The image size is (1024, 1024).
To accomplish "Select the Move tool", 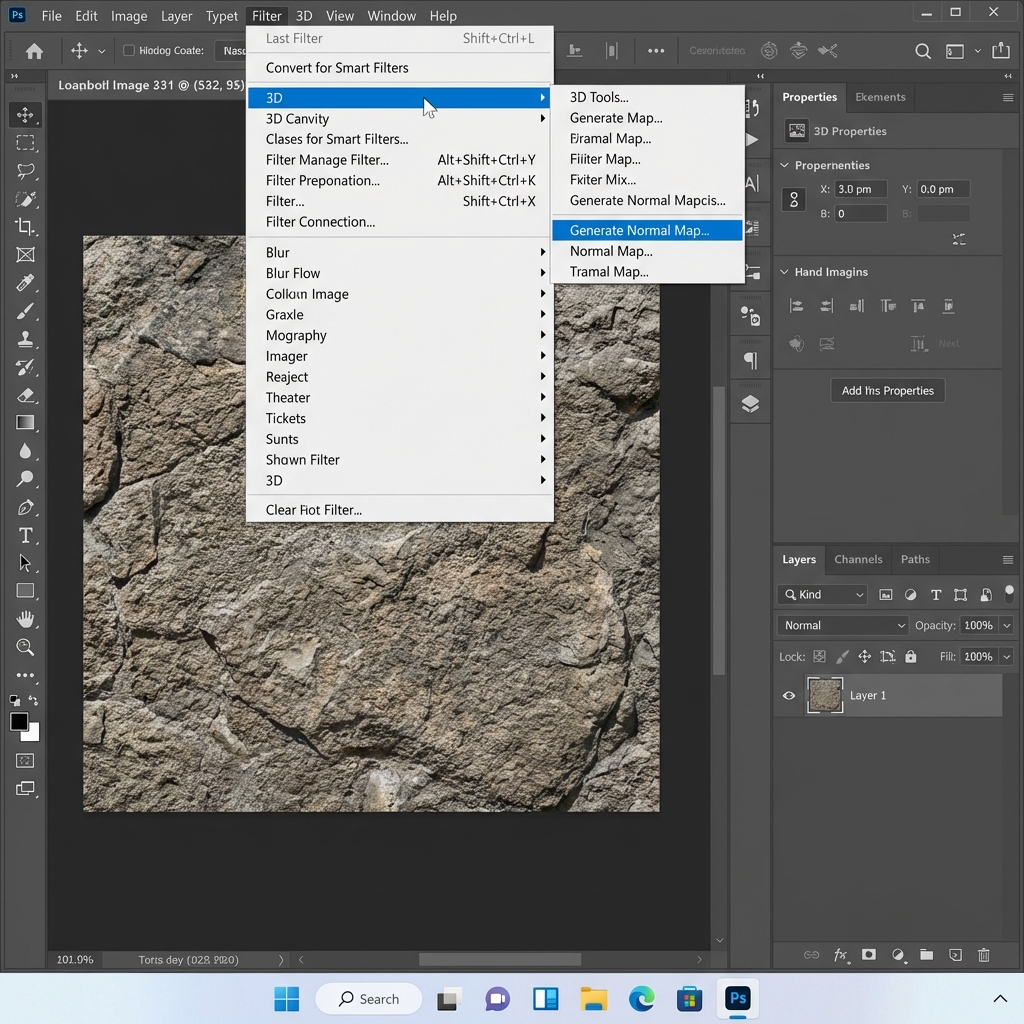I will pos(25,115).
